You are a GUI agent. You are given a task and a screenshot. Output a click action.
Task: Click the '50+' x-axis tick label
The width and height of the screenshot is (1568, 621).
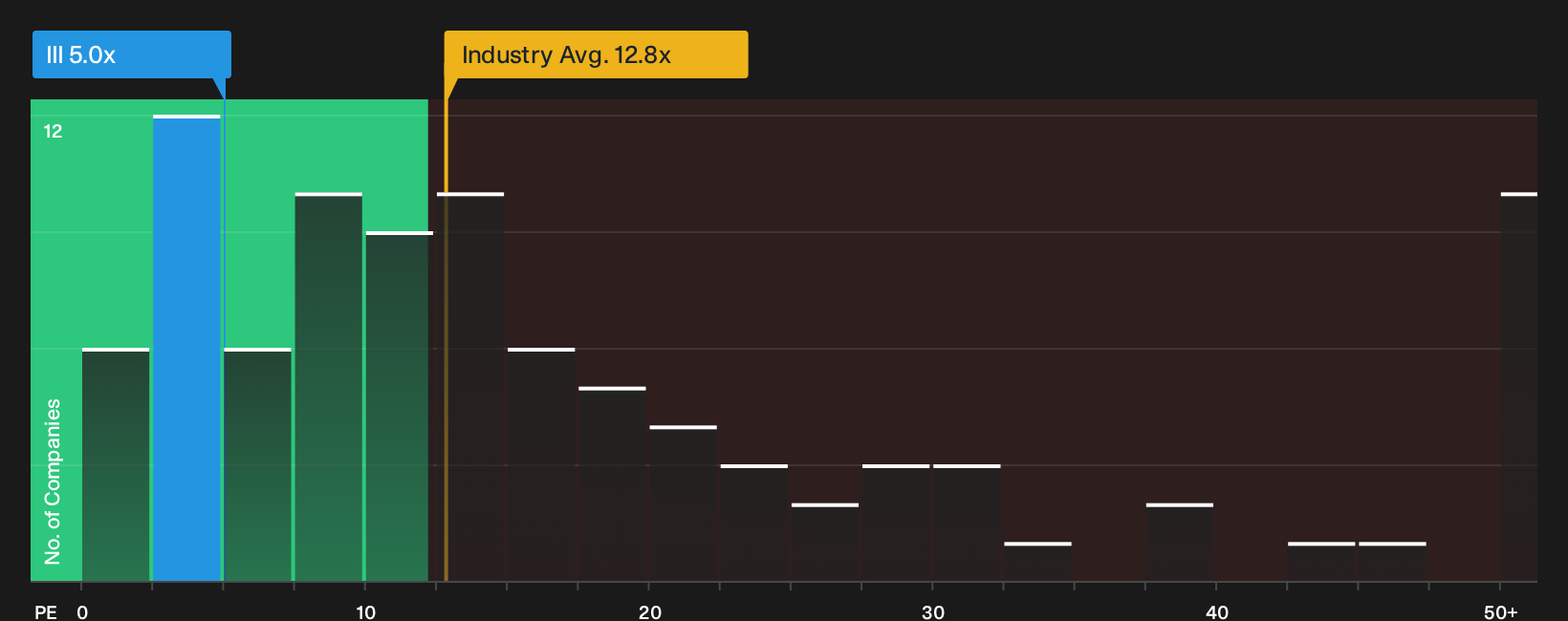1501,612
